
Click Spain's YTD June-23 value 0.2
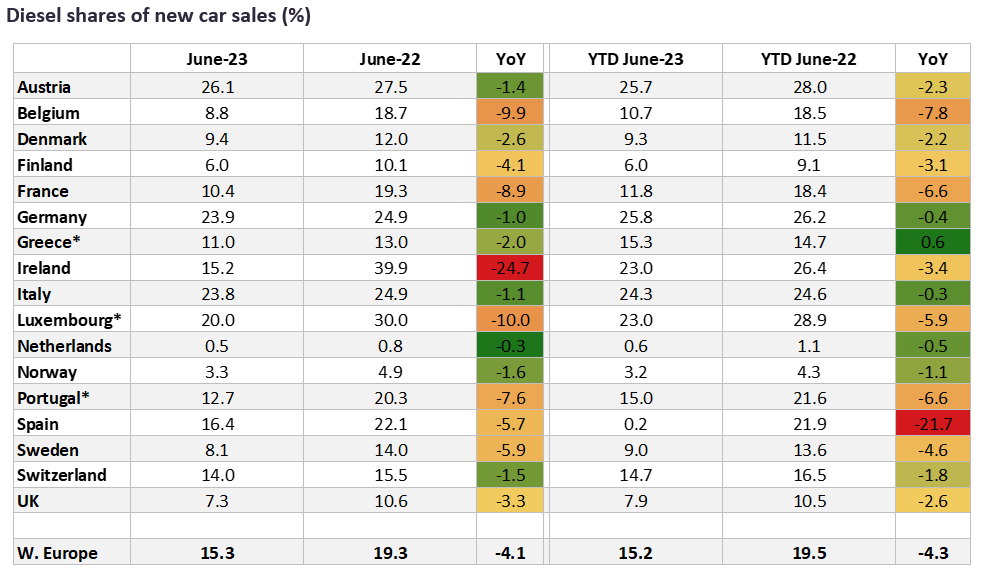pos(636,423)
